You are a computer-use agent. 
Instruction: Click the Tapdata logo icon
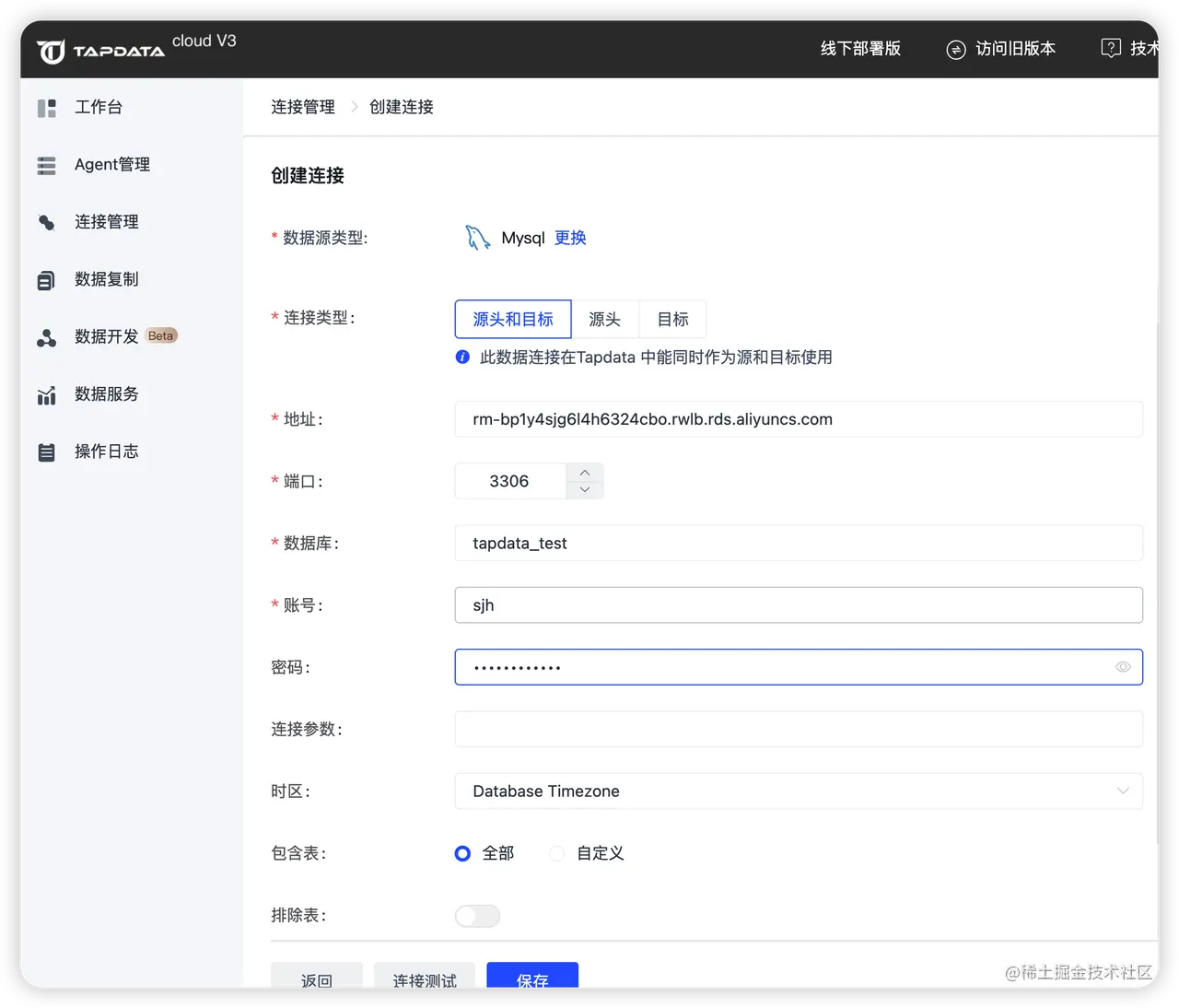(52, 52)
